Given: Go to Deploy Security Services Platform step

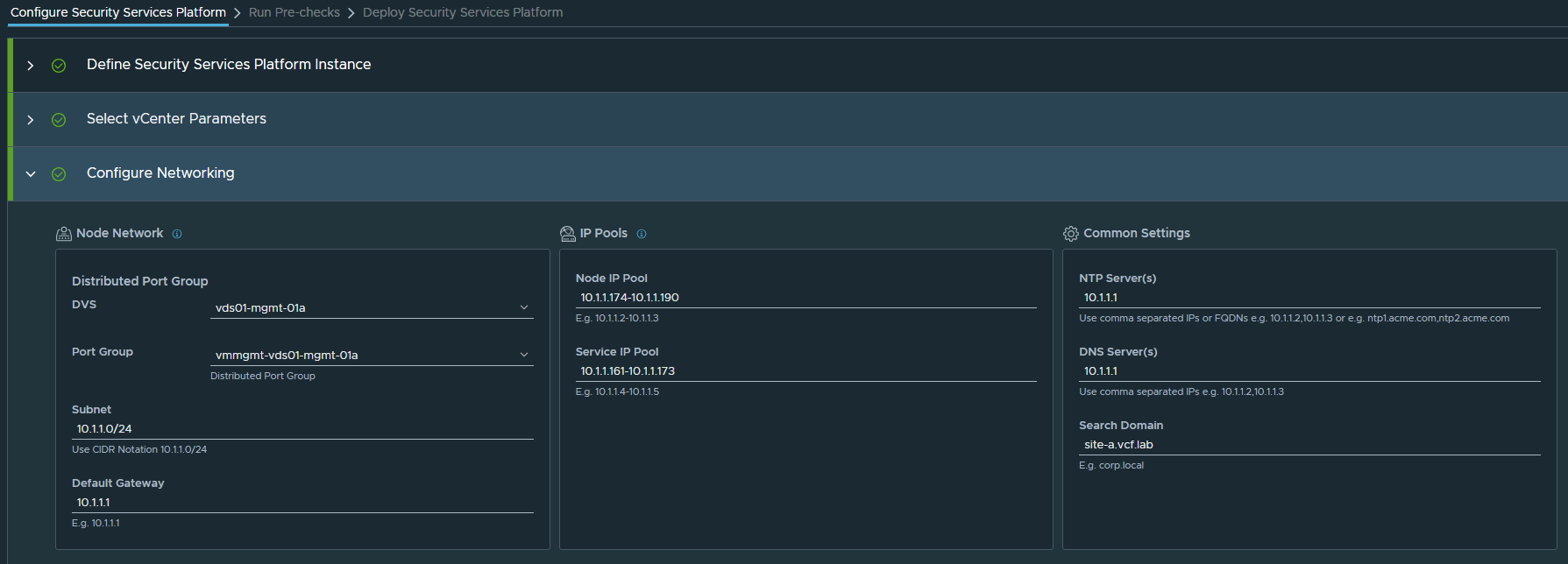Looking at the screenshot, I should (463, 12).
